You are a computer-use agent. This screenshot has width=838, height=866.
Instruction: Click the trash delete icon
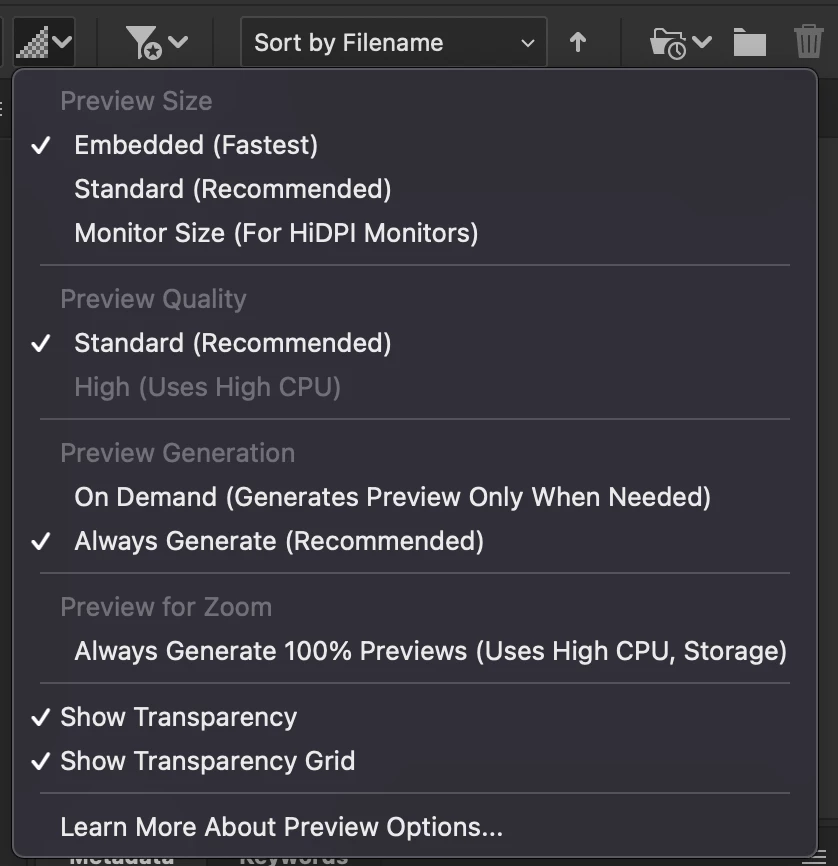pyautogui.click(x=808, y=43)
